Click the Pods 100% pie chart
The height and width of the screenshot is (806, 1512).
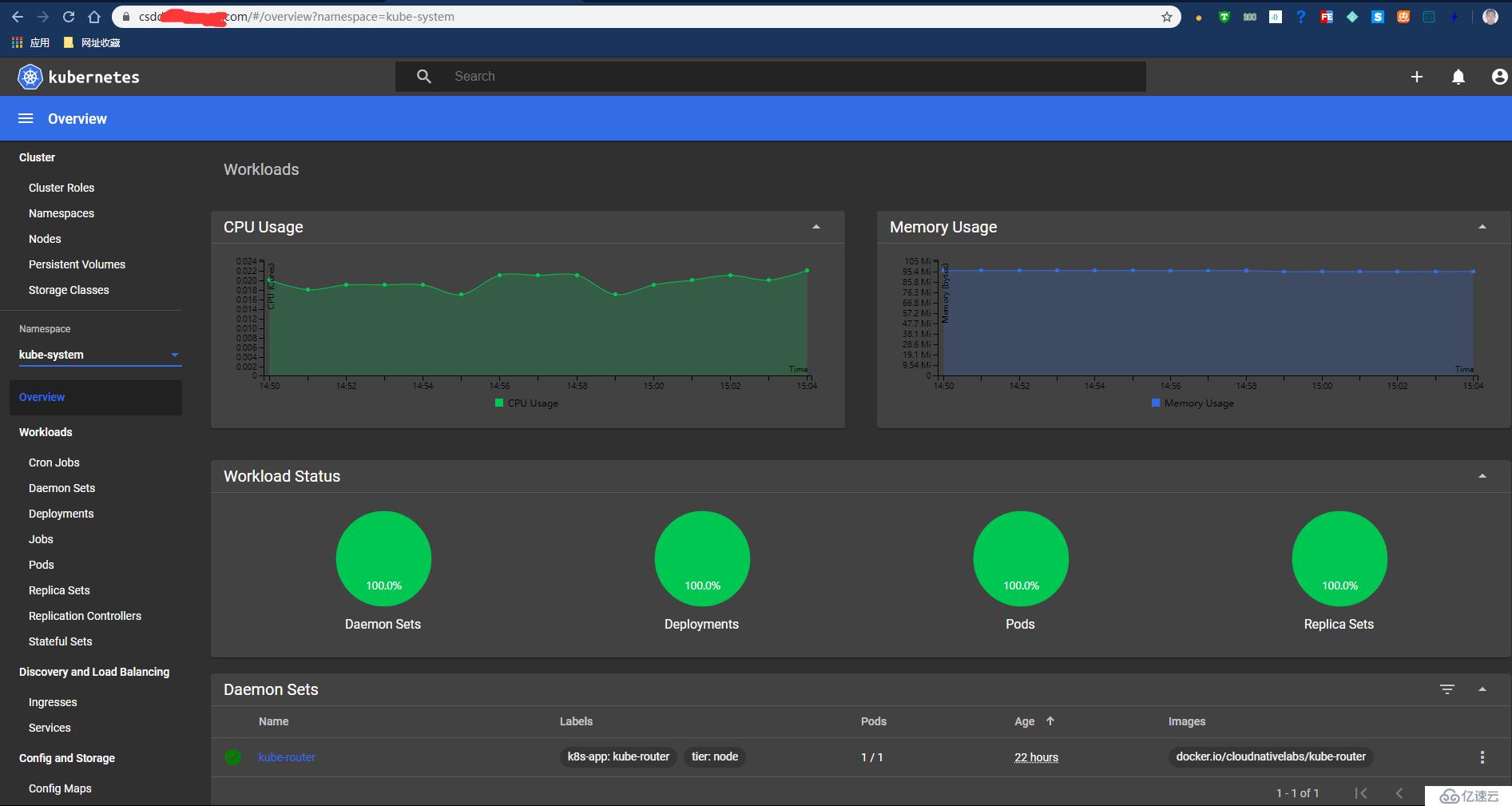tap(1021, 558)
